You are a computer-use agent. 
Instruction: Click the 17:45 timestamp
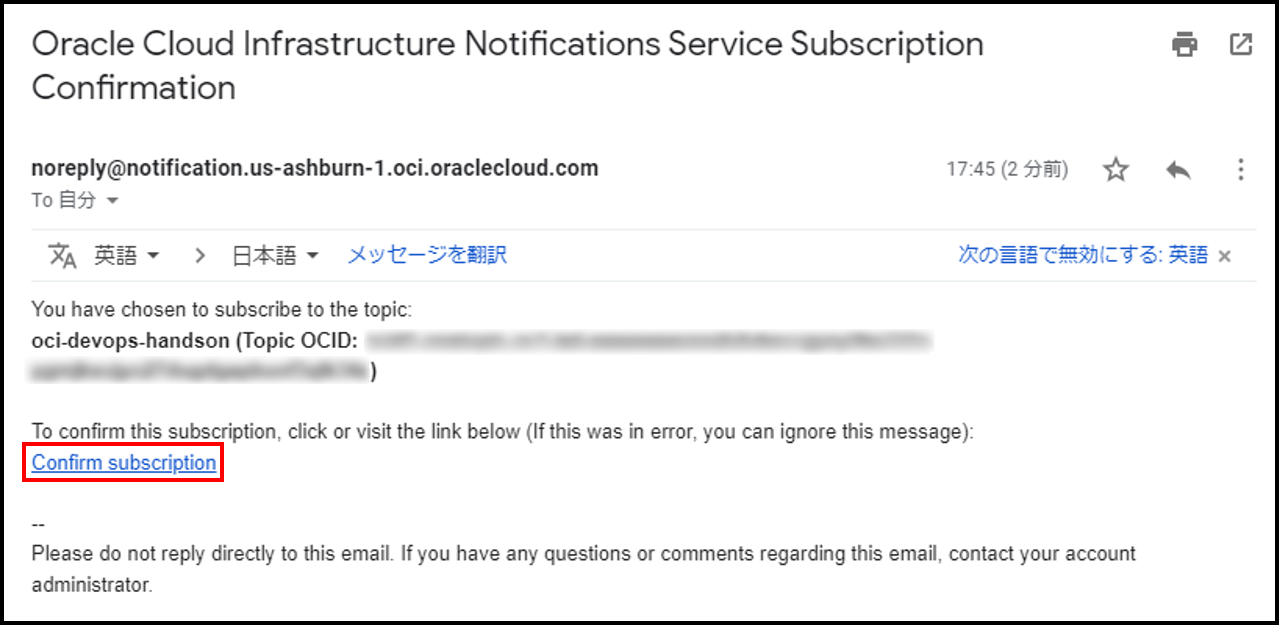1006,170
